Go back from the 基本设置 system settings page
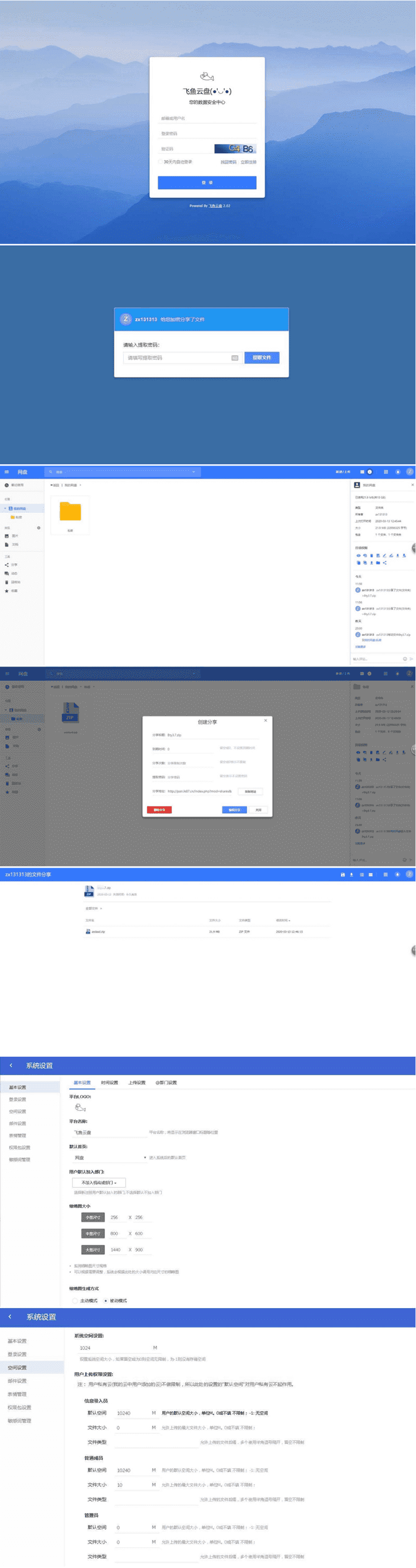The width and height of the screenshot is (416, 1568). pos(11,1065)
